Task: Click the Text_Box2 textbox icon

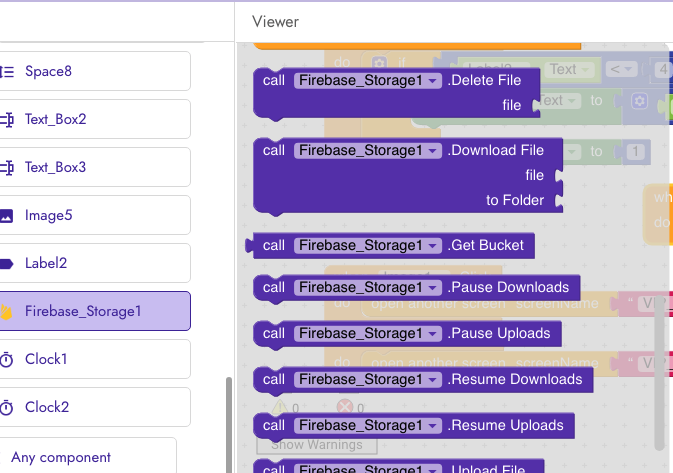Action: [x=7, y=120]
